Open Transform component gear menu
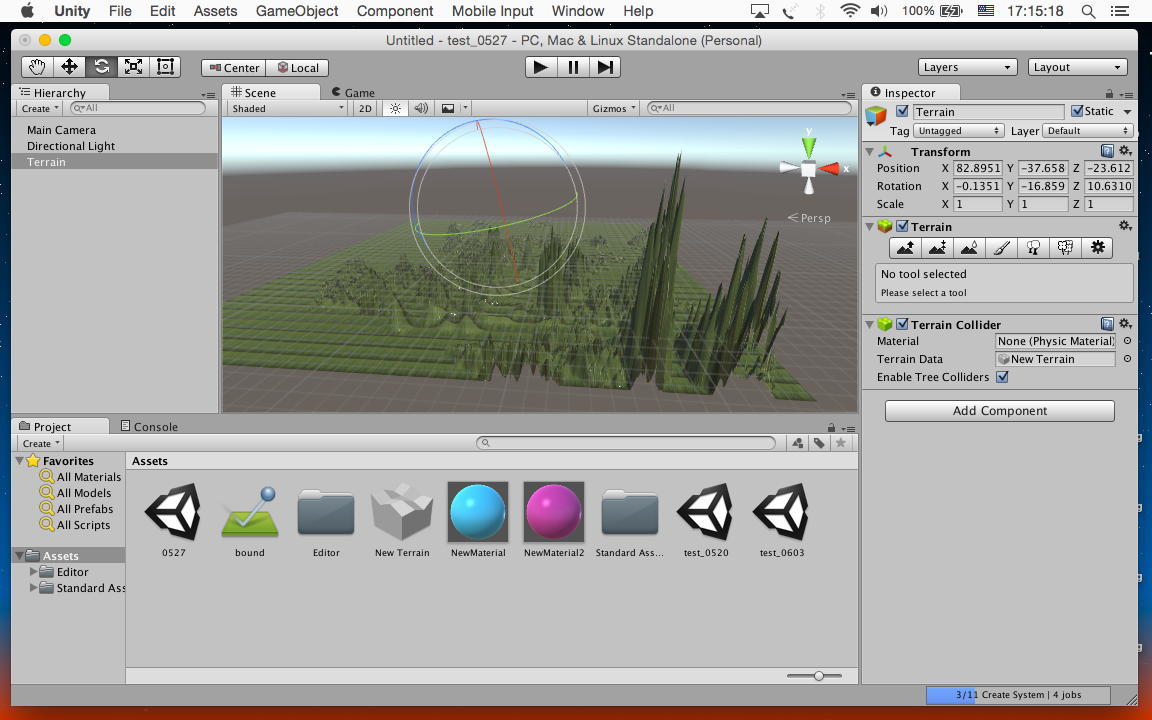Screen dimensions: 1152x720 1125,151
